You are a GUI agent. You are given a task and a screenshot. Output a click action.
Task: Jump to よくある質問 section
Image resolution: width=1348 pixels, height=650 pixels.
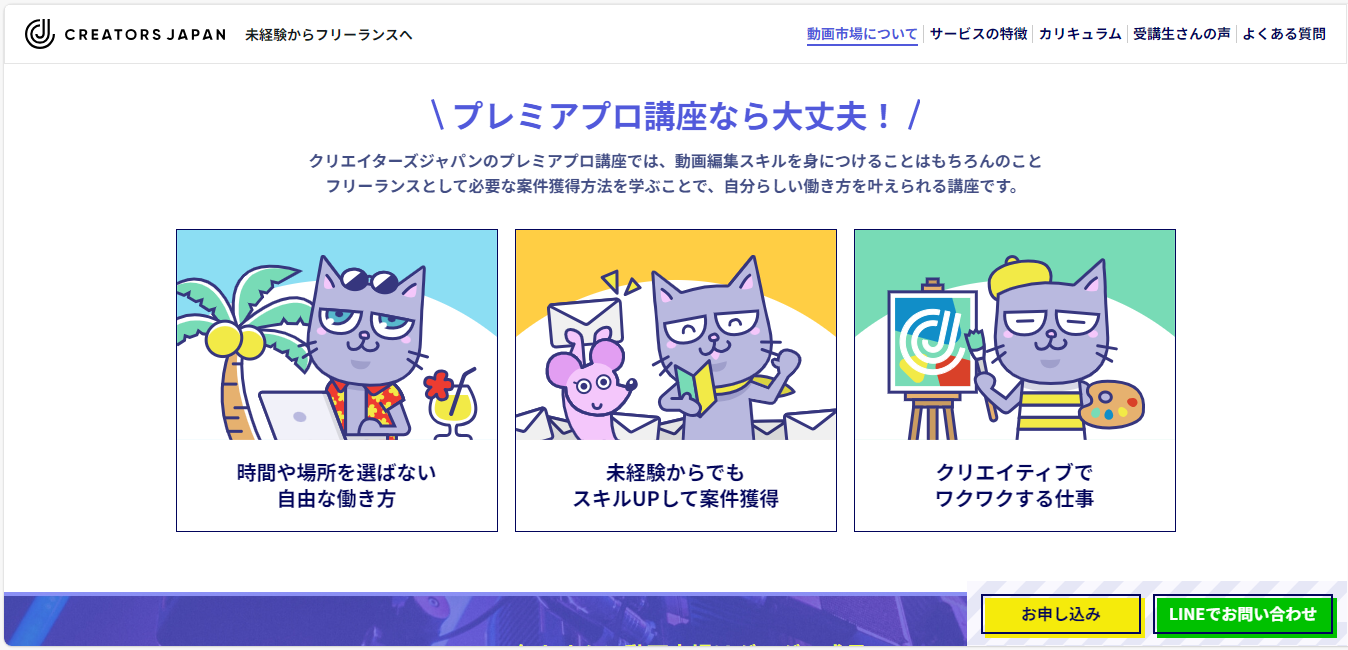(1284, 34)
